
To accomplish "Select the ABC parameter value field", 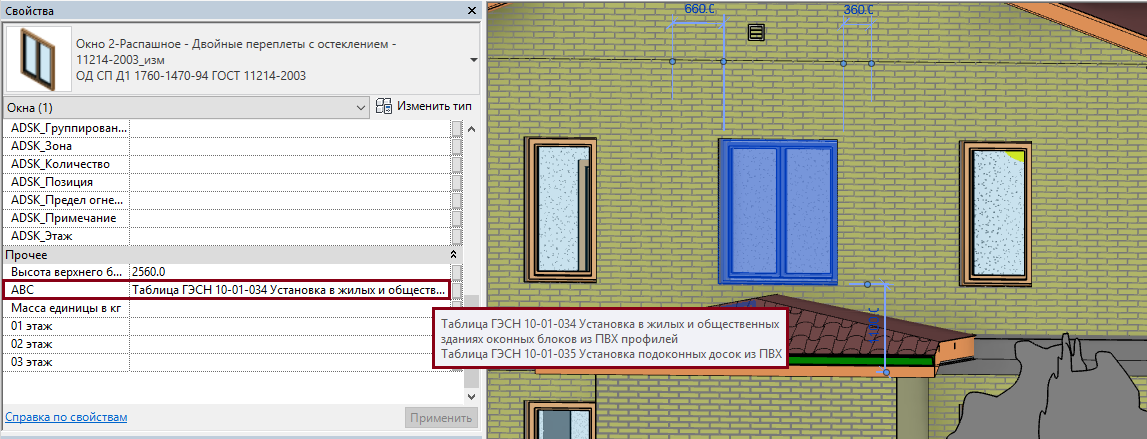I will (289, 290).
